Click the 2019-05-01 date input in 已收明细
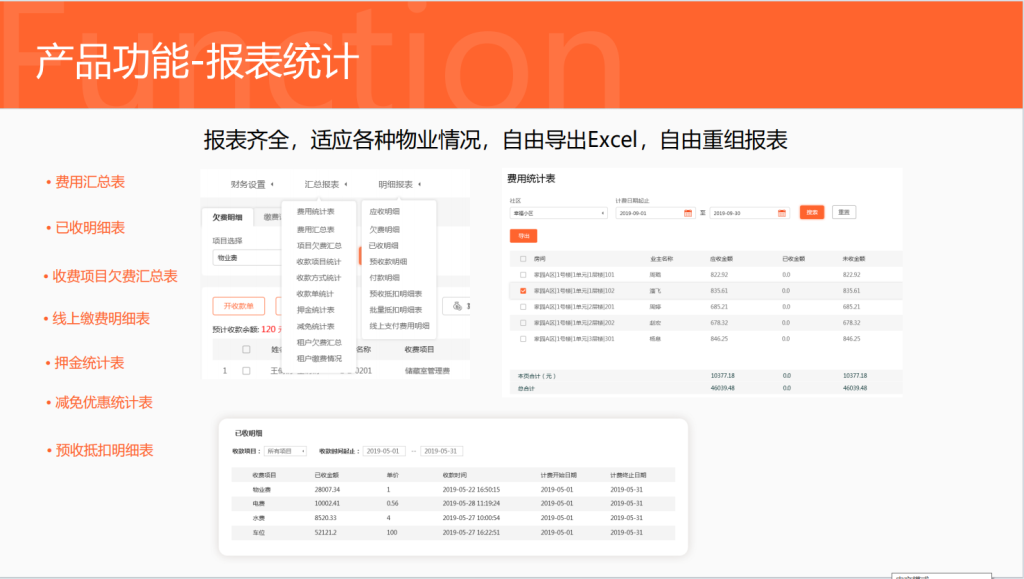 (383, 450)
